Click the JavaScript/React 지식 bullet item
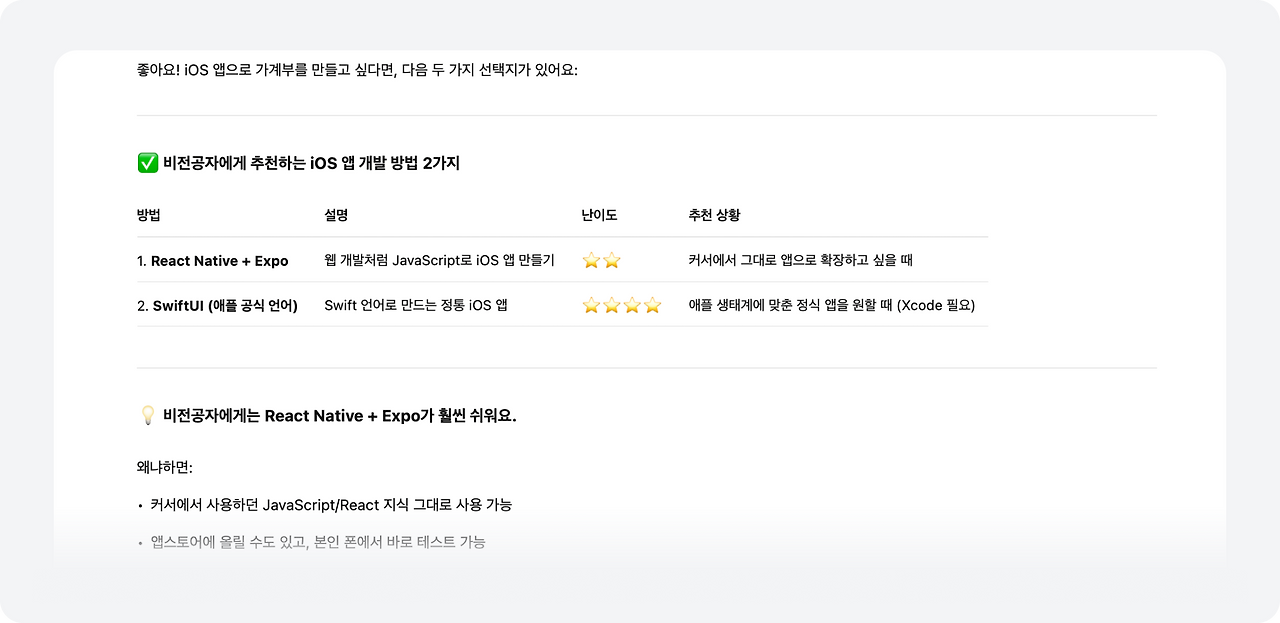This screenshot has height=623, width=1280. [x=330, y=505]
